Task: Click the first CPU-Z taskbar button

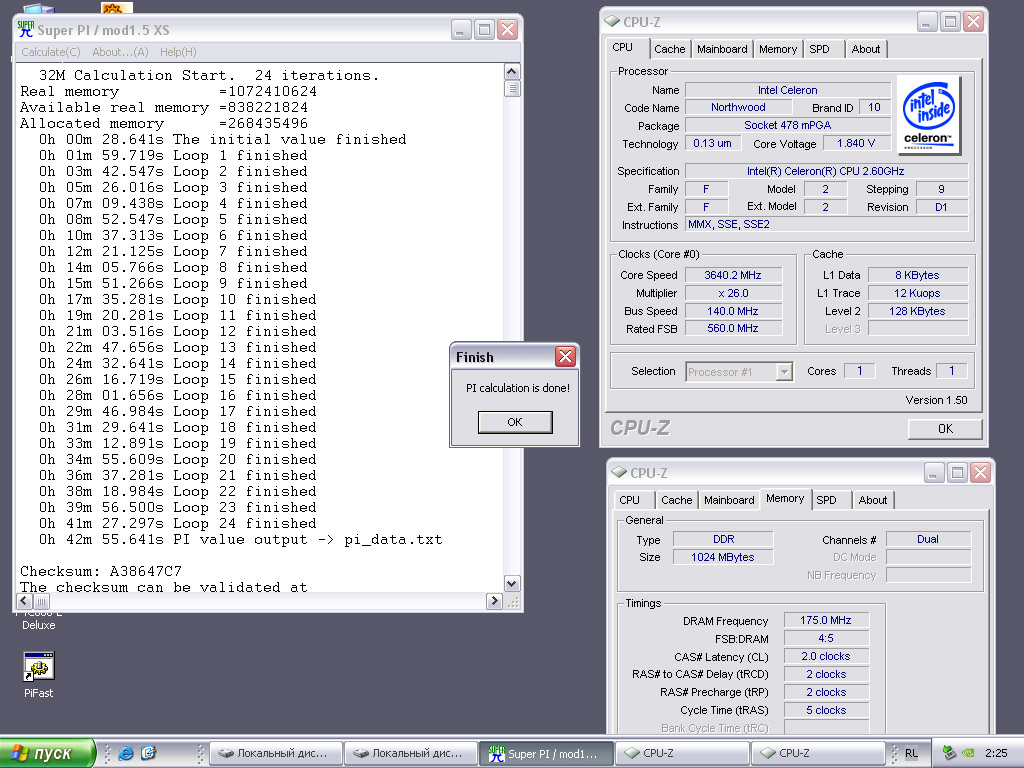Action: pyautogui.click(x=682, y=753)
